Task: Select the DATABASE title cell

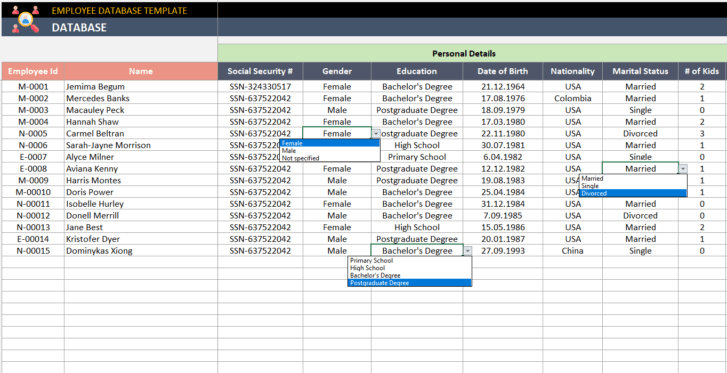Action: 79,27
